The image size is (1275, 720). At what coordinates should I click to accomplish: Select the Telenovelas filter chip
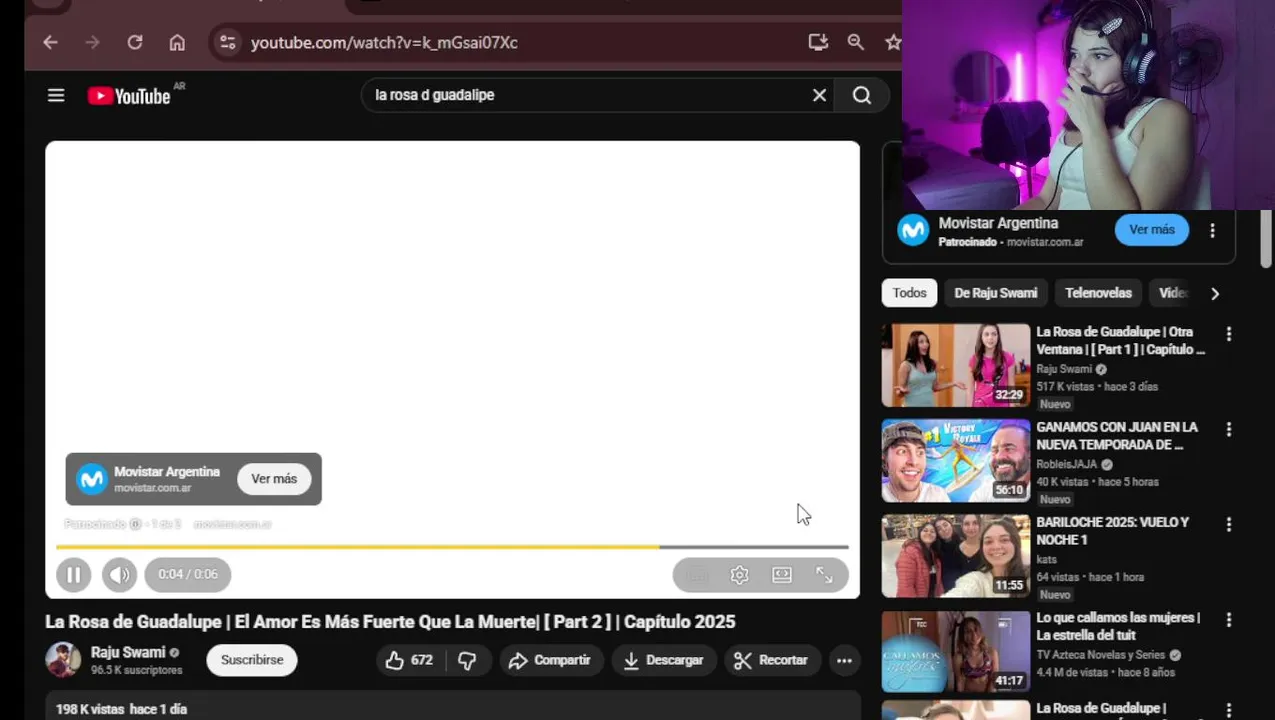pos(1098,293)
